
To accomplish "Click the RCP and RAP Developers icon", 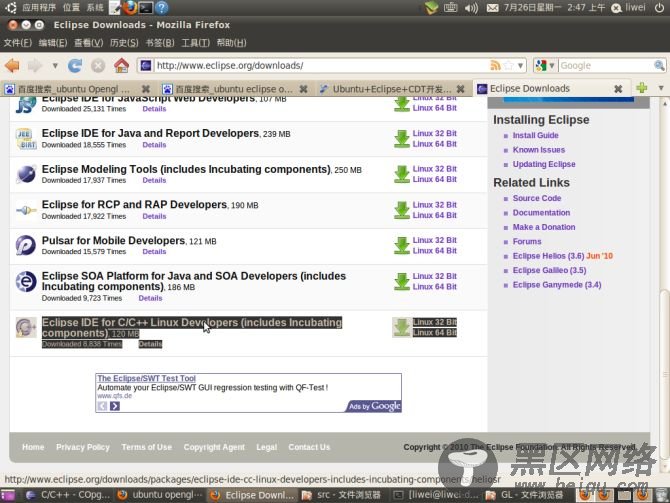I will pos(26,210).
